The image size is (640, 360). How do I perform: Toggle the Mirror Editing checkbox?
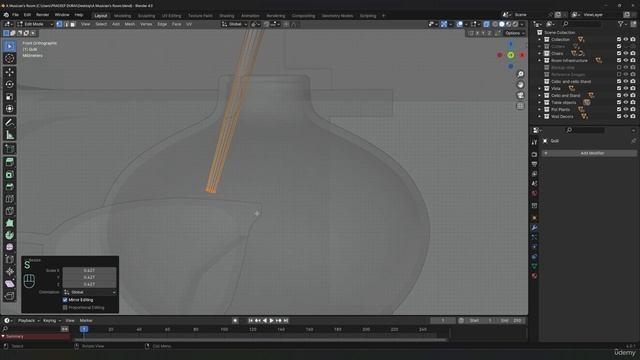(x=65, y=300)
